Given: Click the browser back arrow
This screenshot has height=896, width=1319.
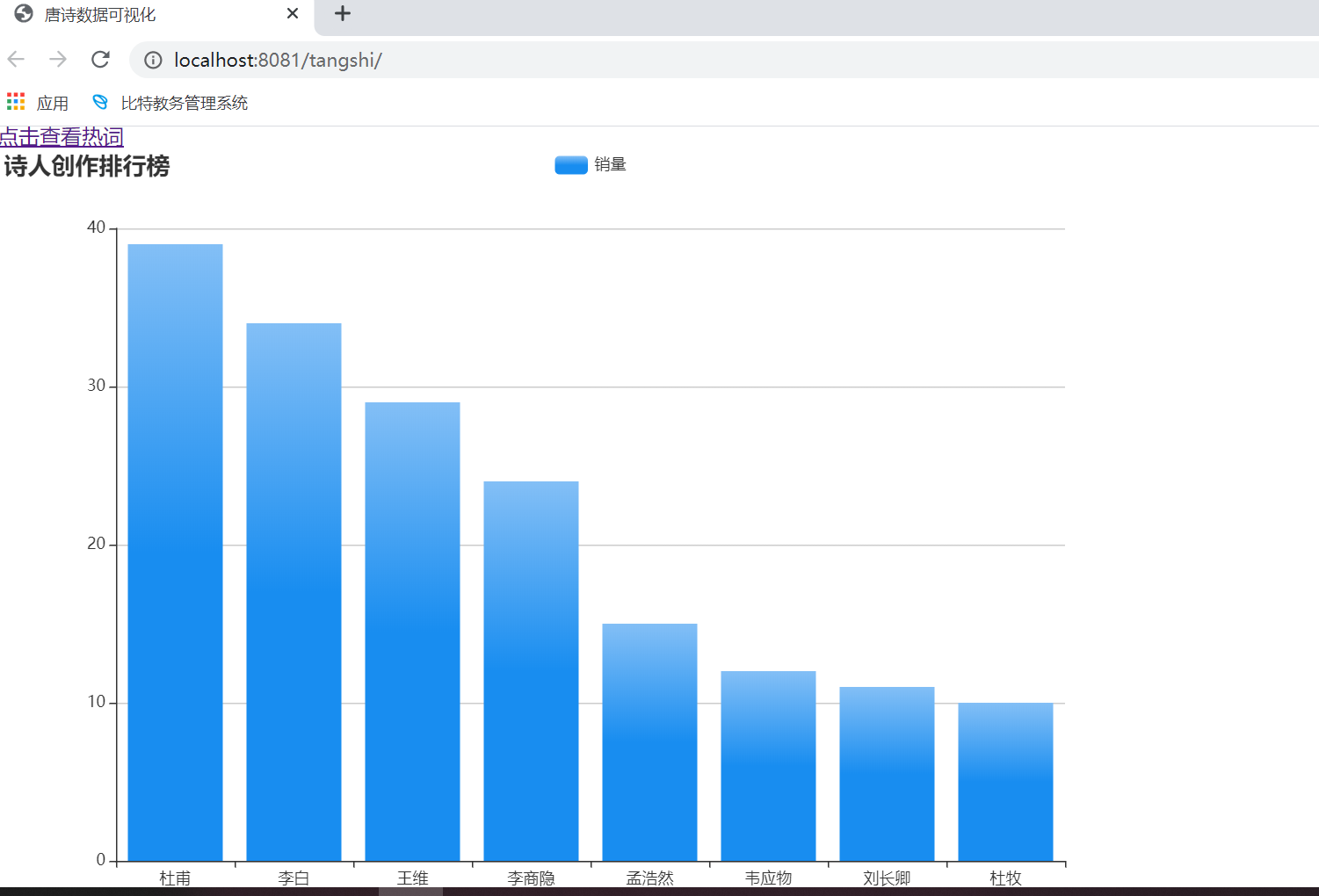Looking at the screenshot, I should (16, 60).
